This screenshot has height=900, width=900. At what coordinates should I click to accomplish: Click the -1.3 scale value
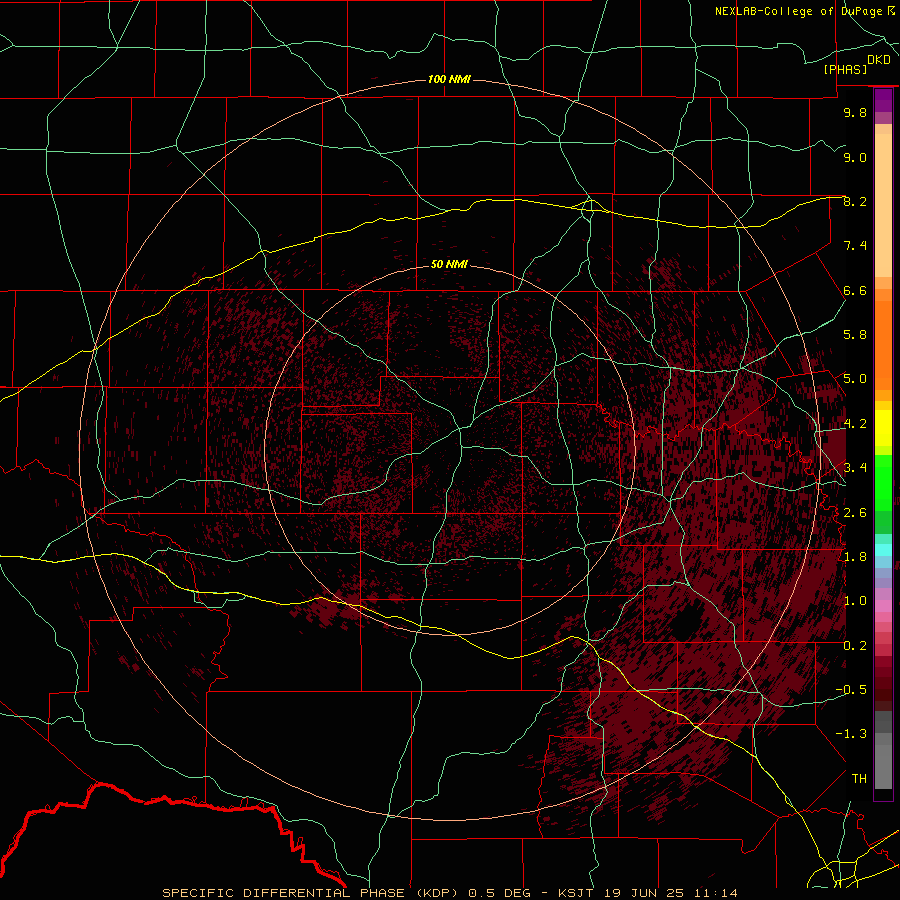pyautogui.click(x=851, y=734)
